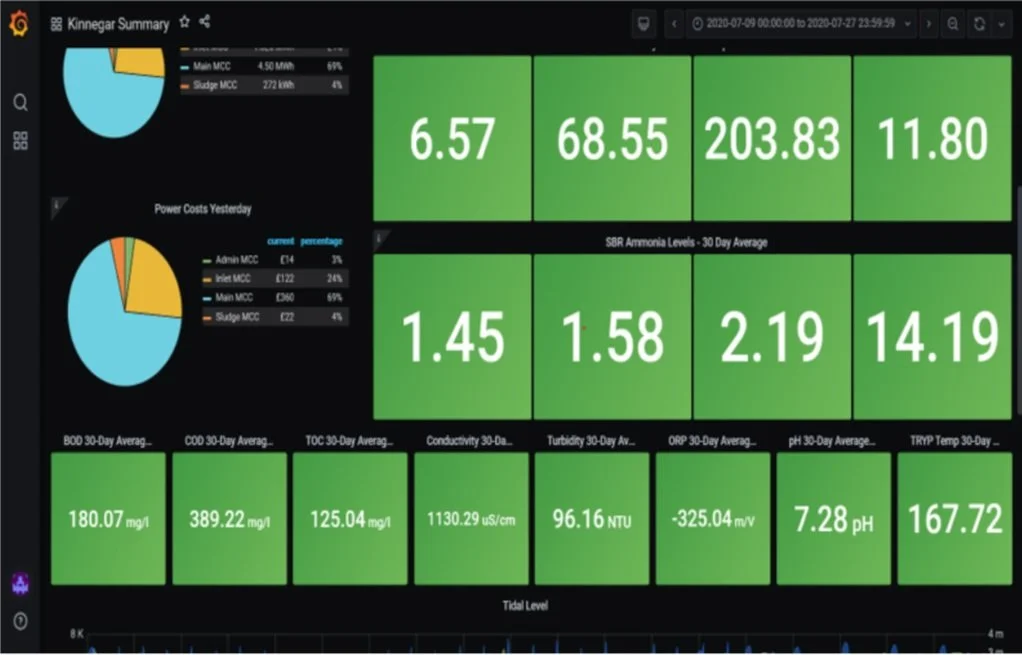Screen dimensions: 1022x655
Task: Open Turbidity 30-Day Average panel title
Action: 591,441
